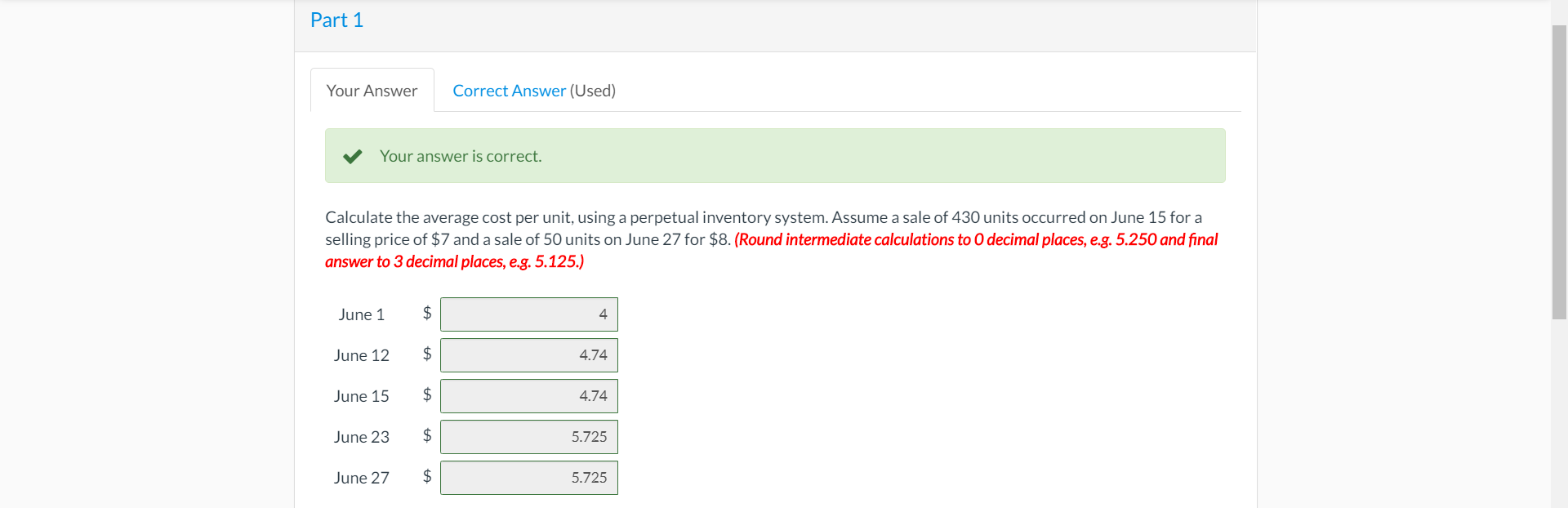Select the June 12 field showing 4.74
1568x508 pixels.
tap(528, 354)
